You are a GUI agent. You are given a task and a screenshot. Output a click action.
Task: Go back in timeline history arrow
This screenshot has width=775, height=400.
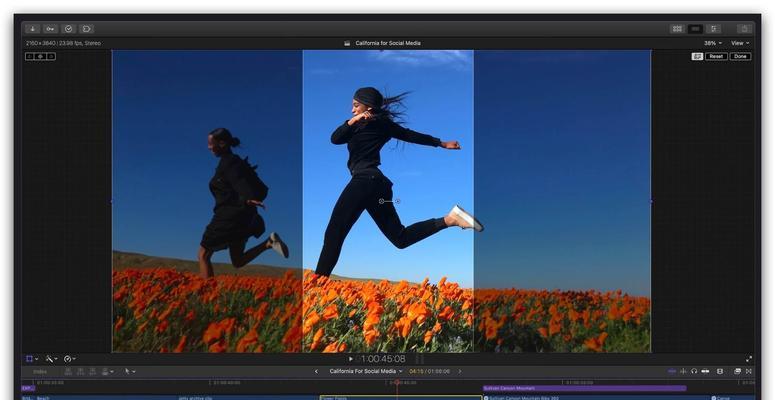(x=317, y=371)
